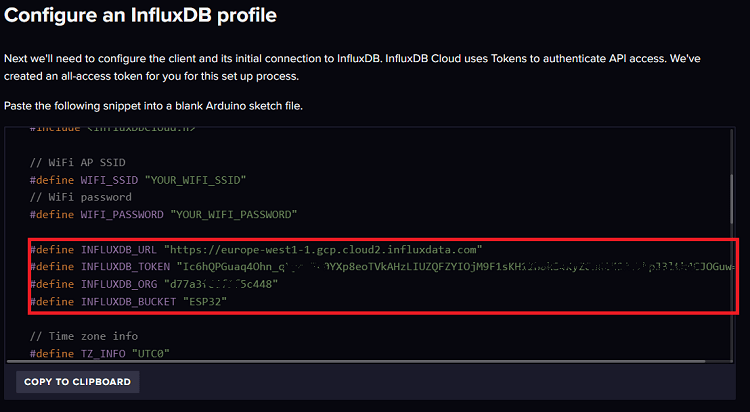Click the TZ_INFO define line
Image resolution: width=750 pixels, height=412 pixels.
click(x=91, y=353)
